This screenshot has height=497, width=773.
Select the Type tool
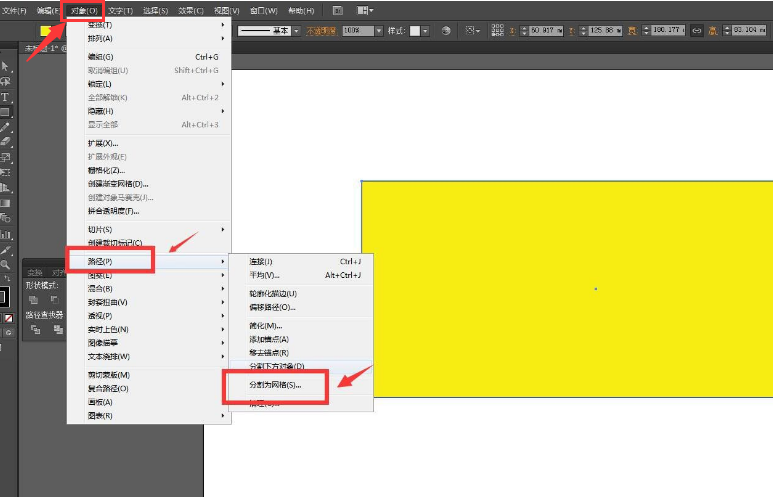point(6,97)
